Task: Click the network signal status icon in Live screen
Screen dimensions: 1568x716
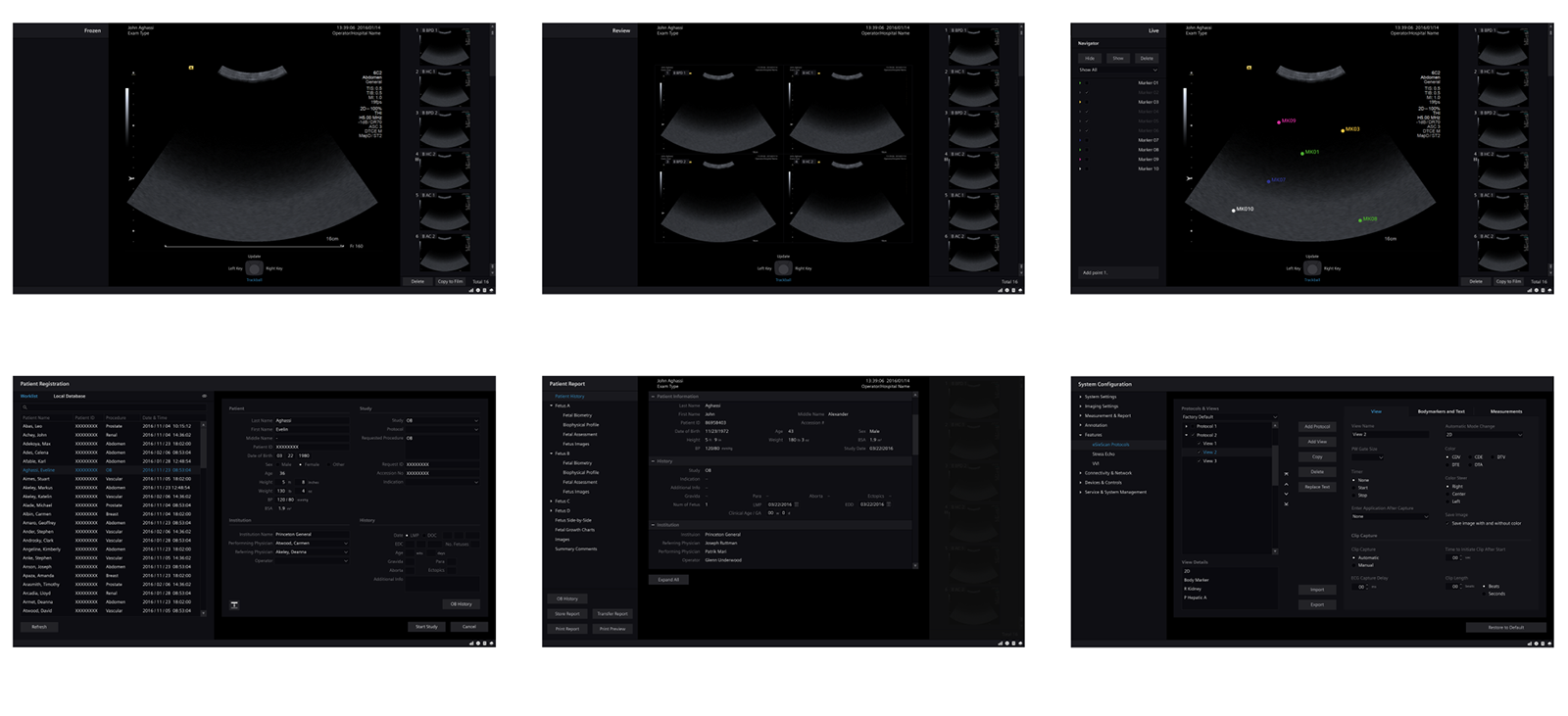Action: tap(1529, 290)
